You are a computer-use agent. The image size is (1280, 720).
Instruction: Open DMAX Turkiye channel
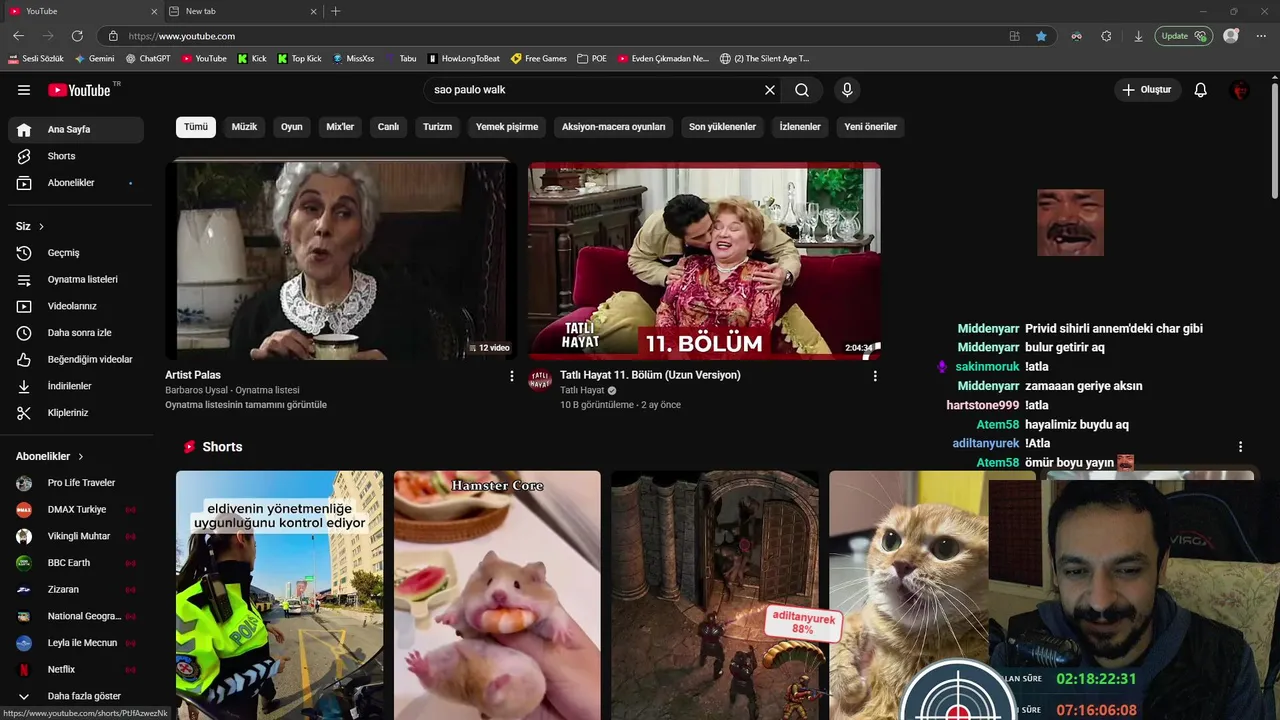[x=76, y=509]
